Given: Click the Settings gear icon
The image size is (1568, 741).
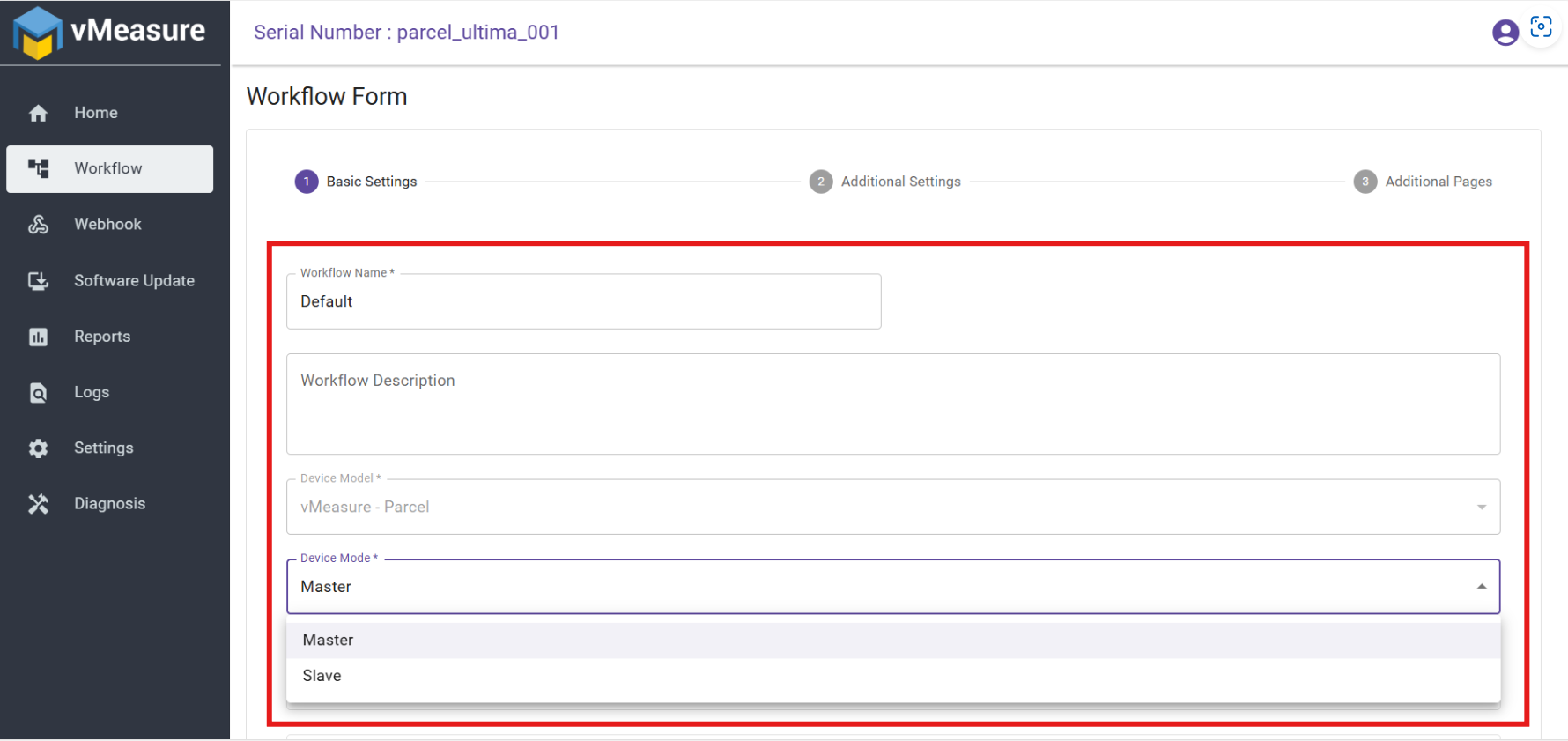Looking at the screenshot, I should click(x=38, y=448).
